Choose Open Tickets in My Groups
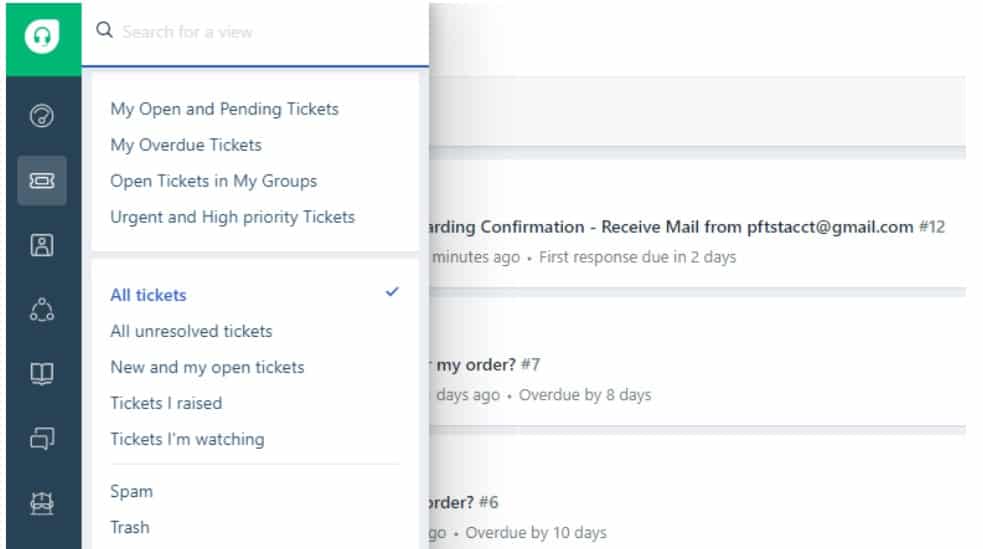The height and width of the screenshot is (549, 983). 213,181
